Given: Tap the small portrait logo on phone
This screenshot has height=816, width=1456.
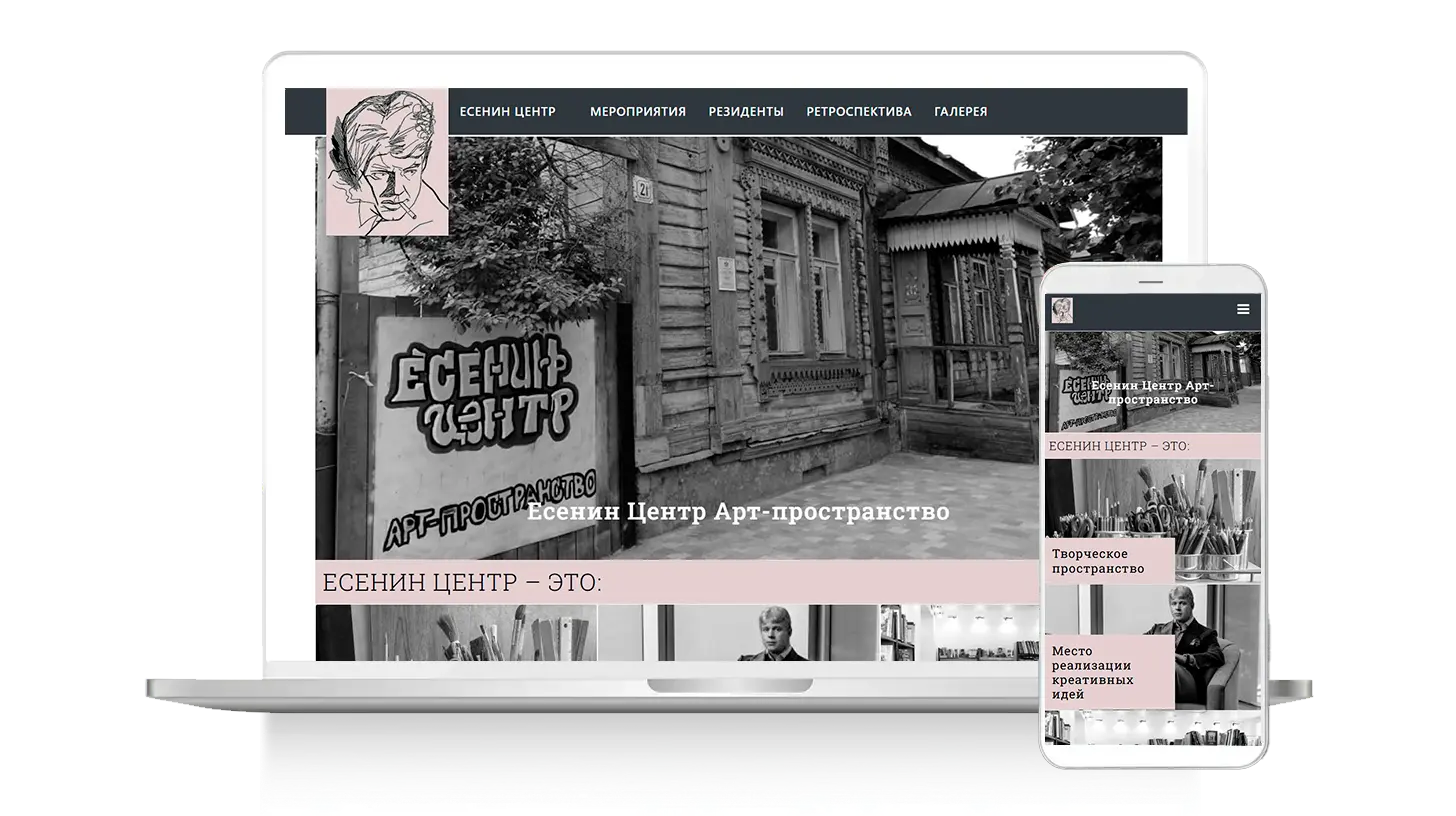Looking at the screenshot, I should [1062, 310].
